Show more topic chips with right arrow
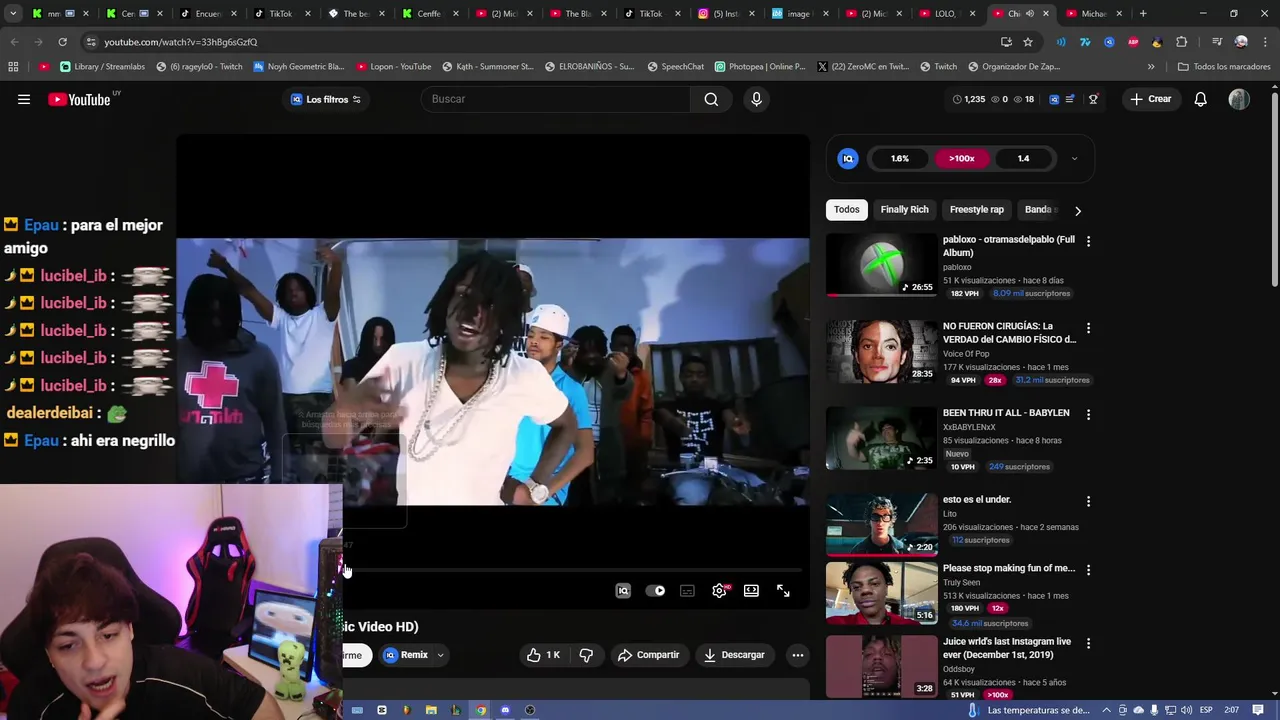Viewport: 1280px width, 720px height. click(x=1077, y=210)
